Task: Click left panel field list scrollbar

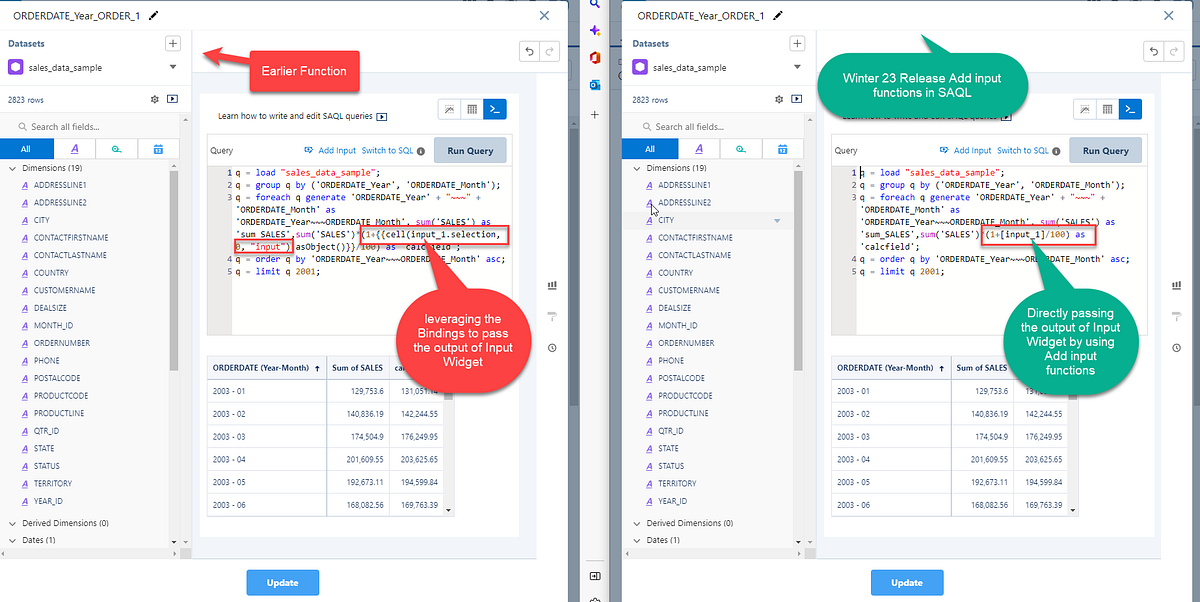Action: coord(174,270)
